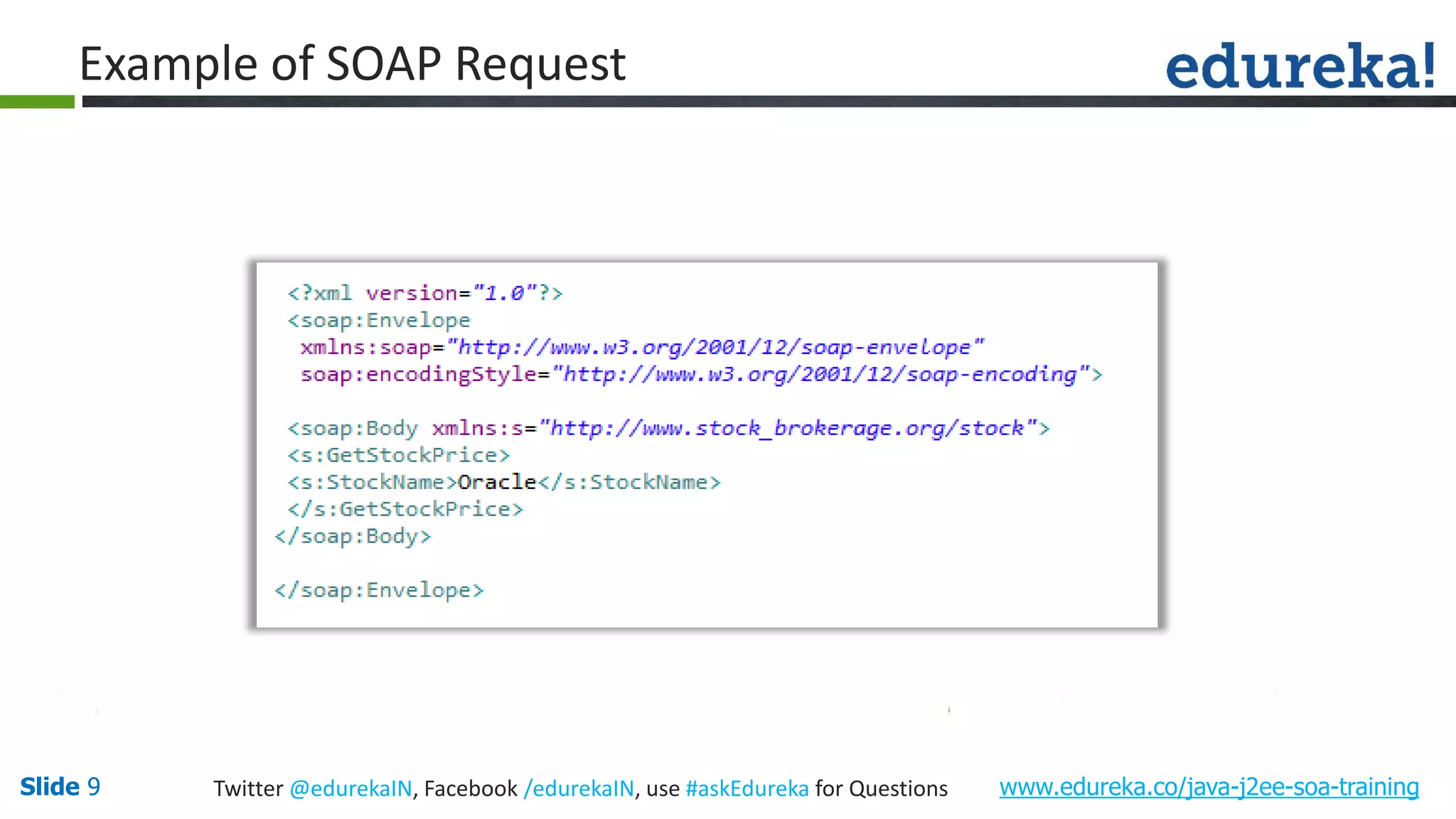1456x819 pixels.
Task: Click the closing s:StockName tag
Action: [x=629, y=482]
